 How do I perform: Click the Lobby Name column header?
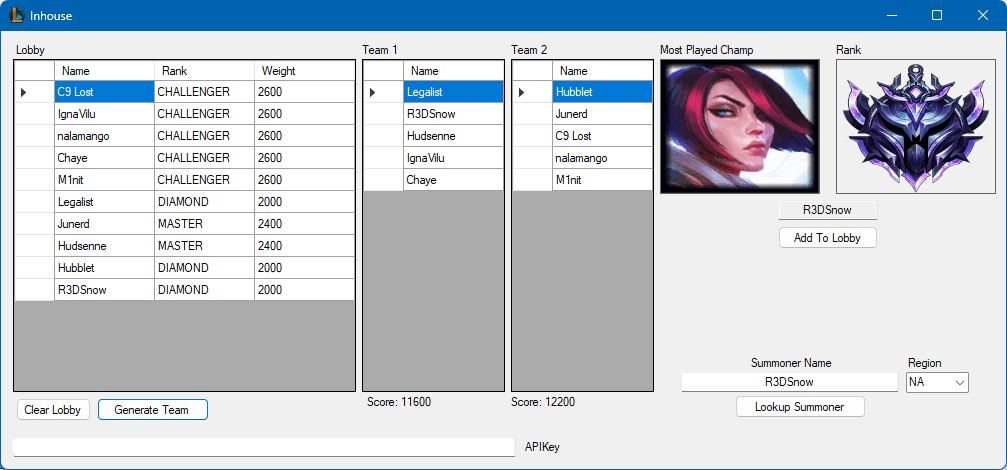coord(104,71)
